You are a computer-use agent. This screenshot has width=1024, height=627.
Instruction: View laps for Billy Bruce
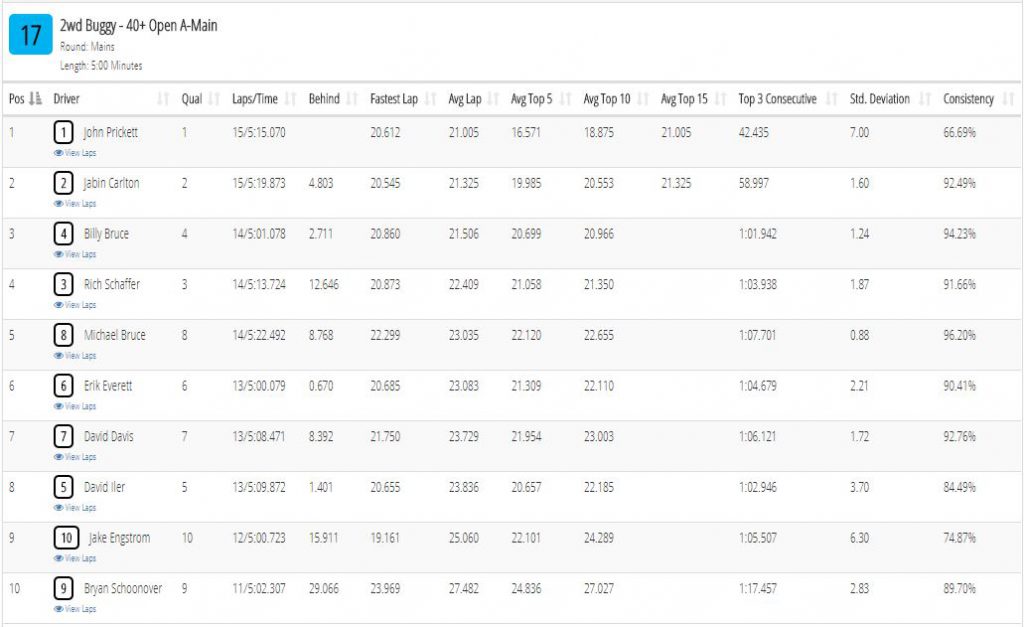click(x=75, y=254)
